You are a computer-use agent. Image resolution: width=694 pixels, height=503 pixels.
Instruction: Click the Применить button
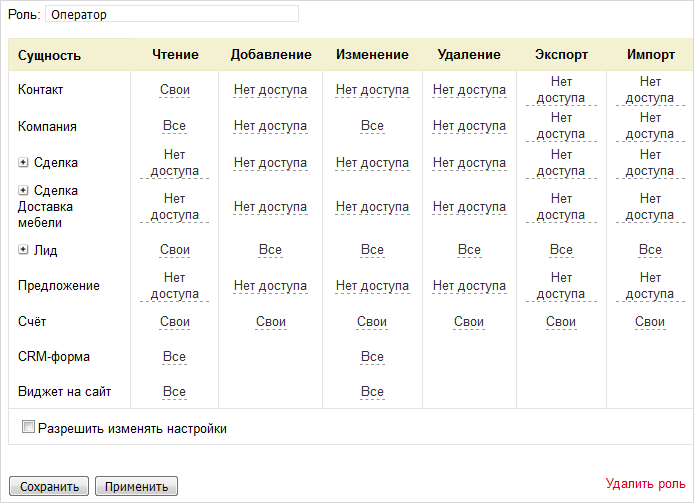pos(136,486)
